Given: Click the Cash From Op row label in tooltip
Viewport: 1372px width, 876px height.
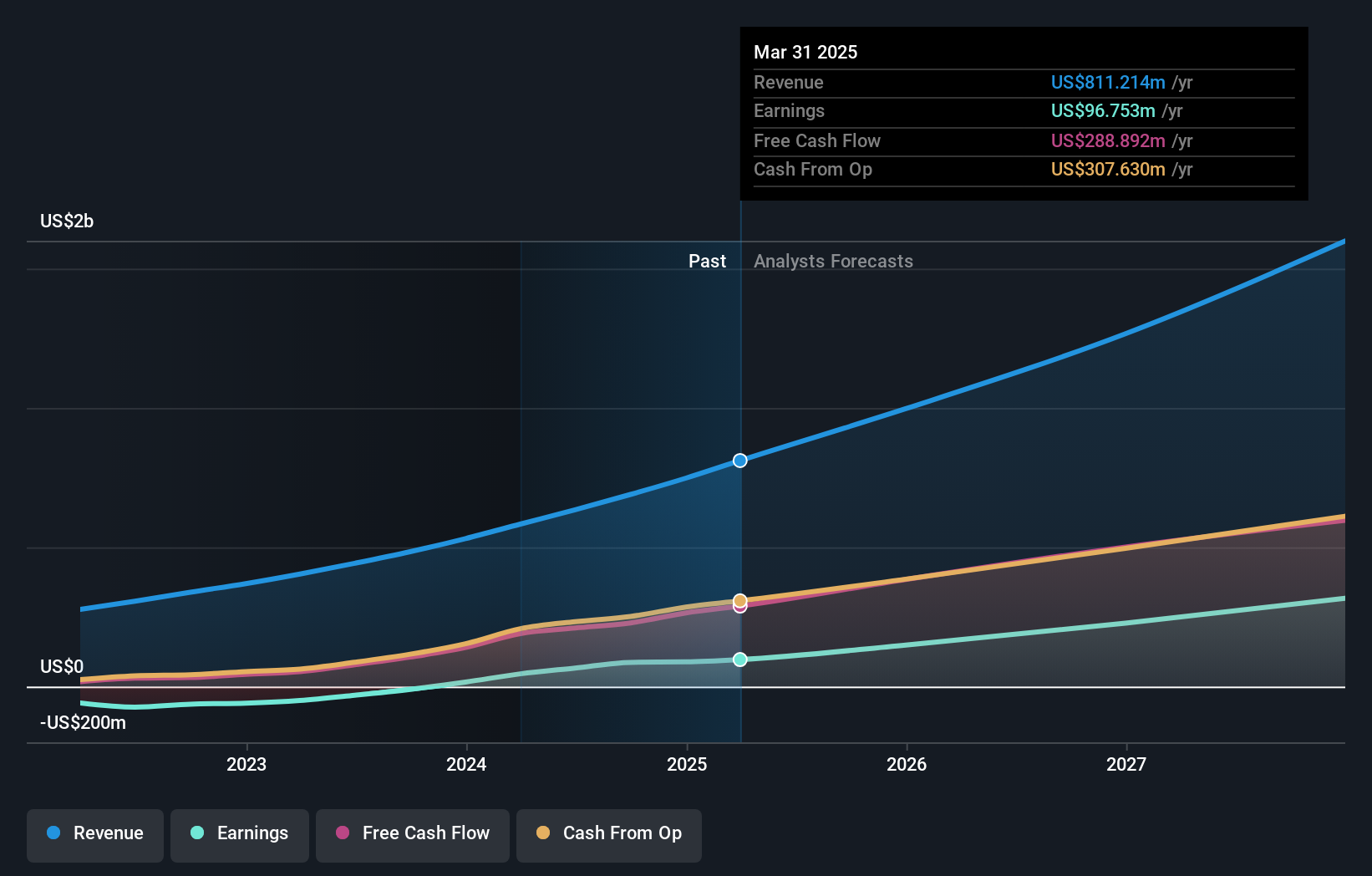Looking at the screenshot, I should click(813, 169).
